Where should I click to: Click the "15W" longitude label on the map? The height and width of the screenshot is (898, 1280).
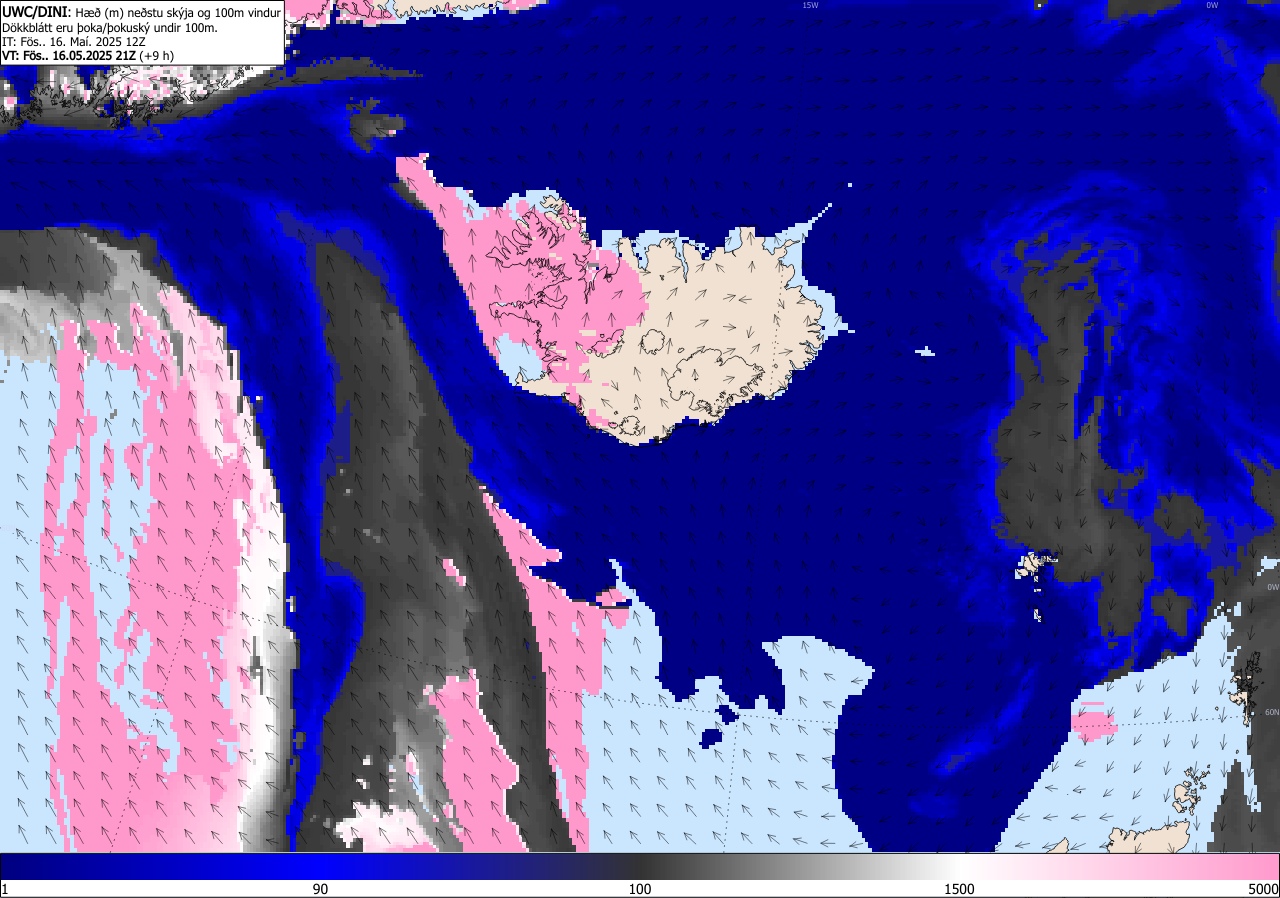810,5
